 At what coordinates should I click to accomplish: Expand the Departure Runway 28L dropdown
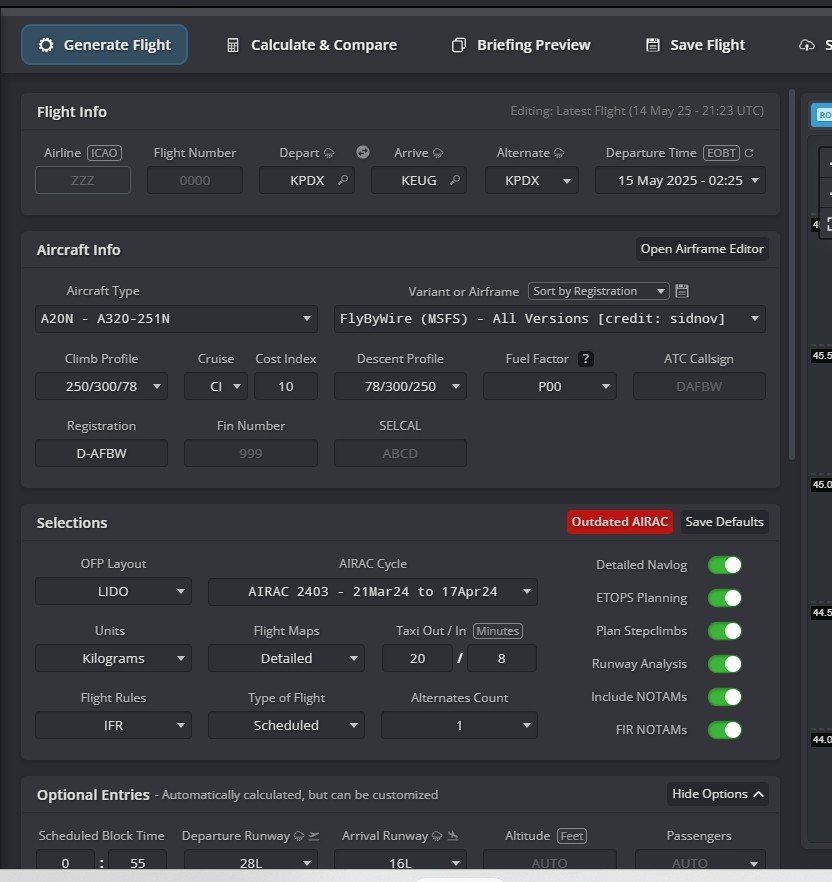click(250, 861)
